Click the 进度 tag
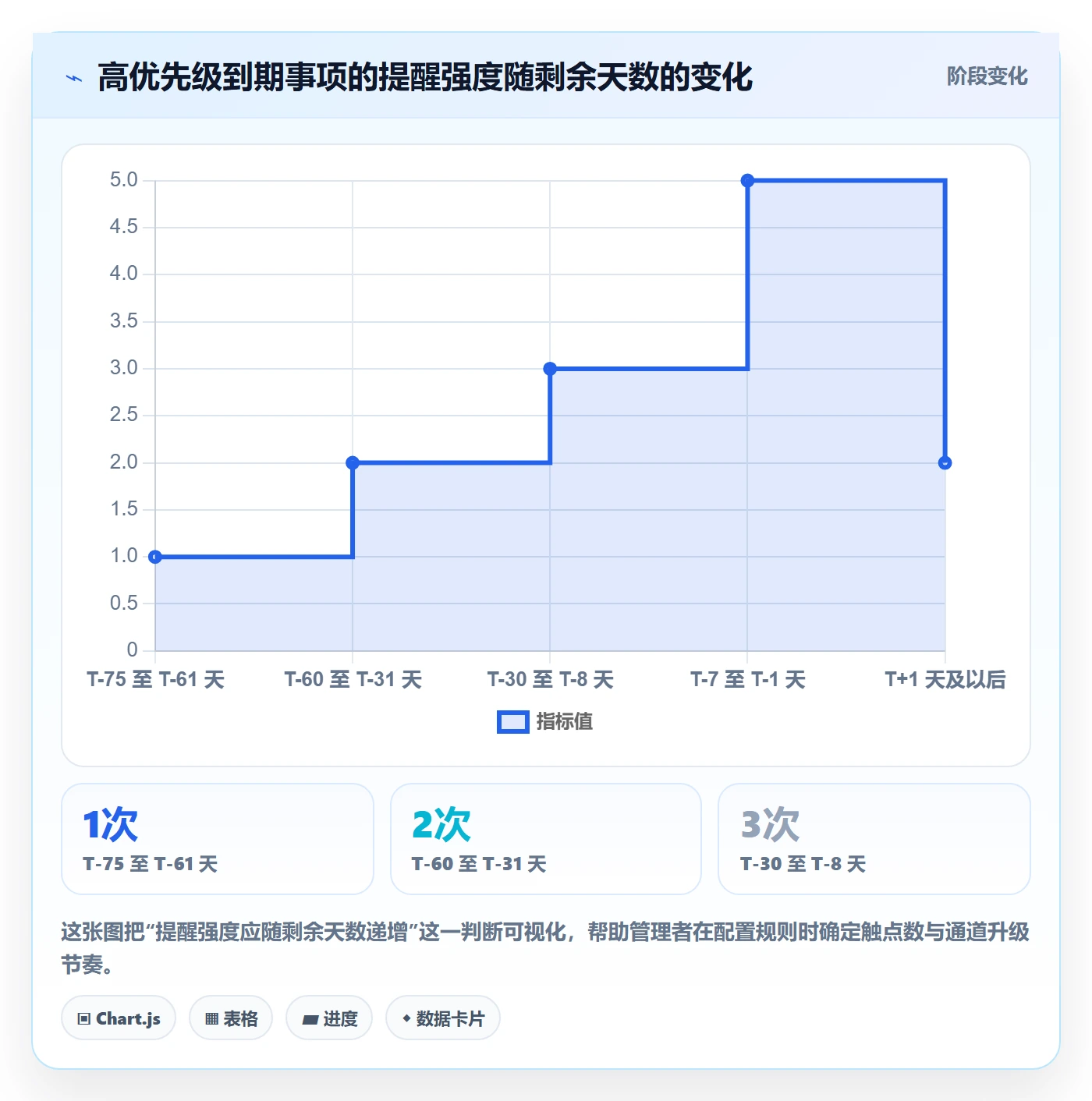Viewport: 1092px width, 1101px height. (329, 1018)
